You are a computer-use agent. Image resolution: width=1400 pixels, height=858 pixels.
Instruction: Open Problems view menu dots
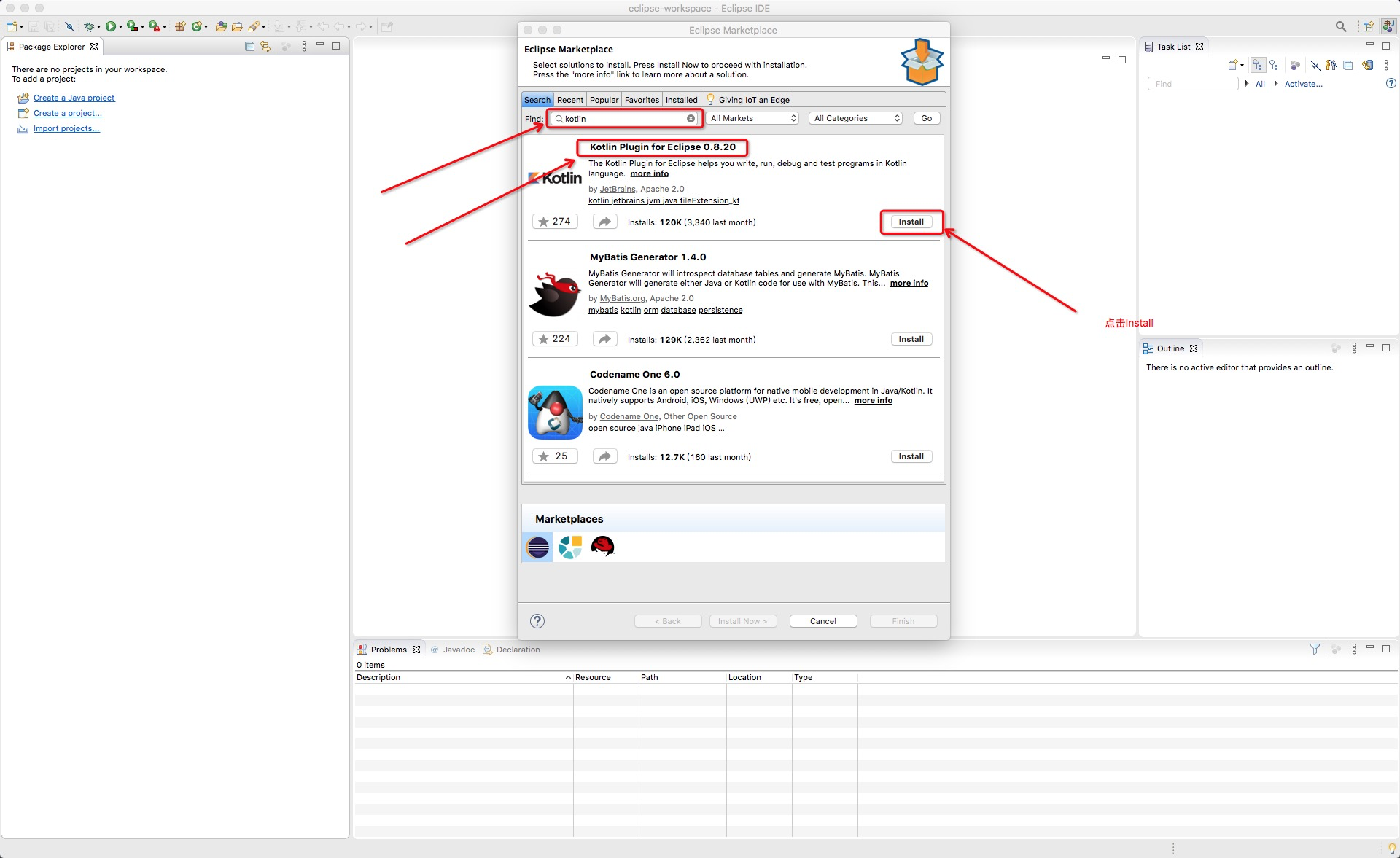(x=1354, y=649)
